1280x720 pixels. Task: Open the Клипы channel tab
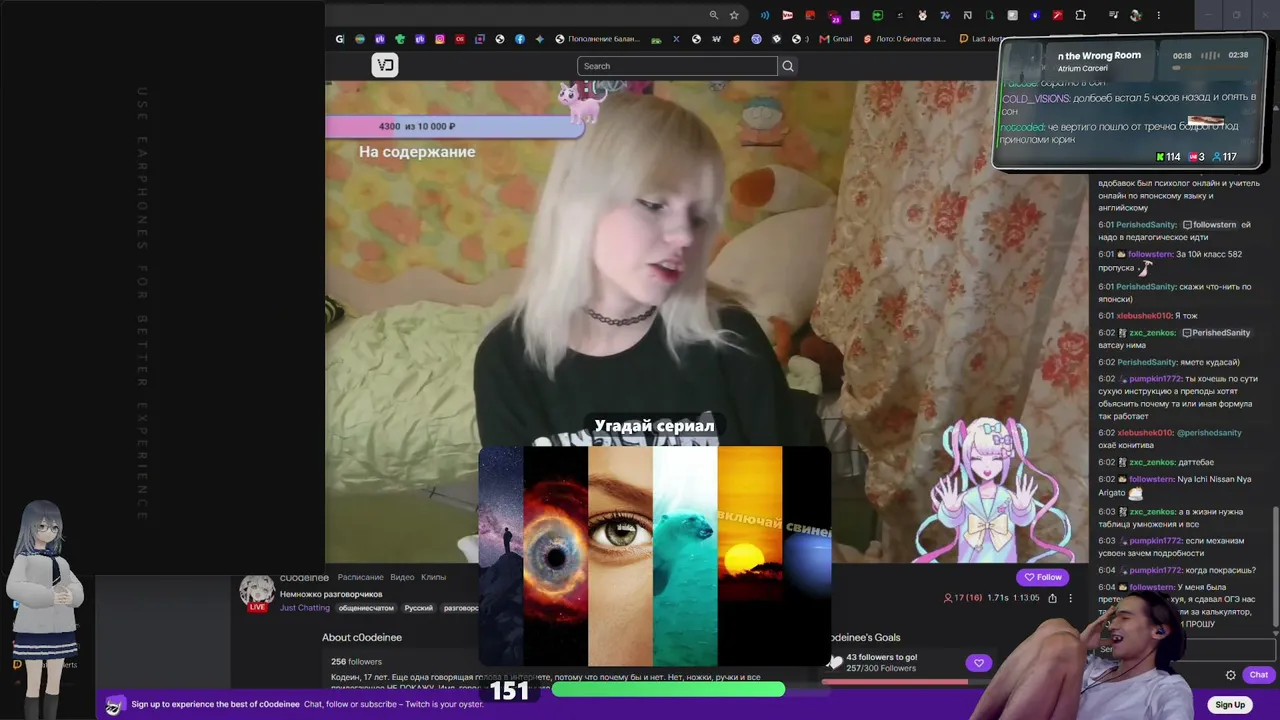coord(433,577)
